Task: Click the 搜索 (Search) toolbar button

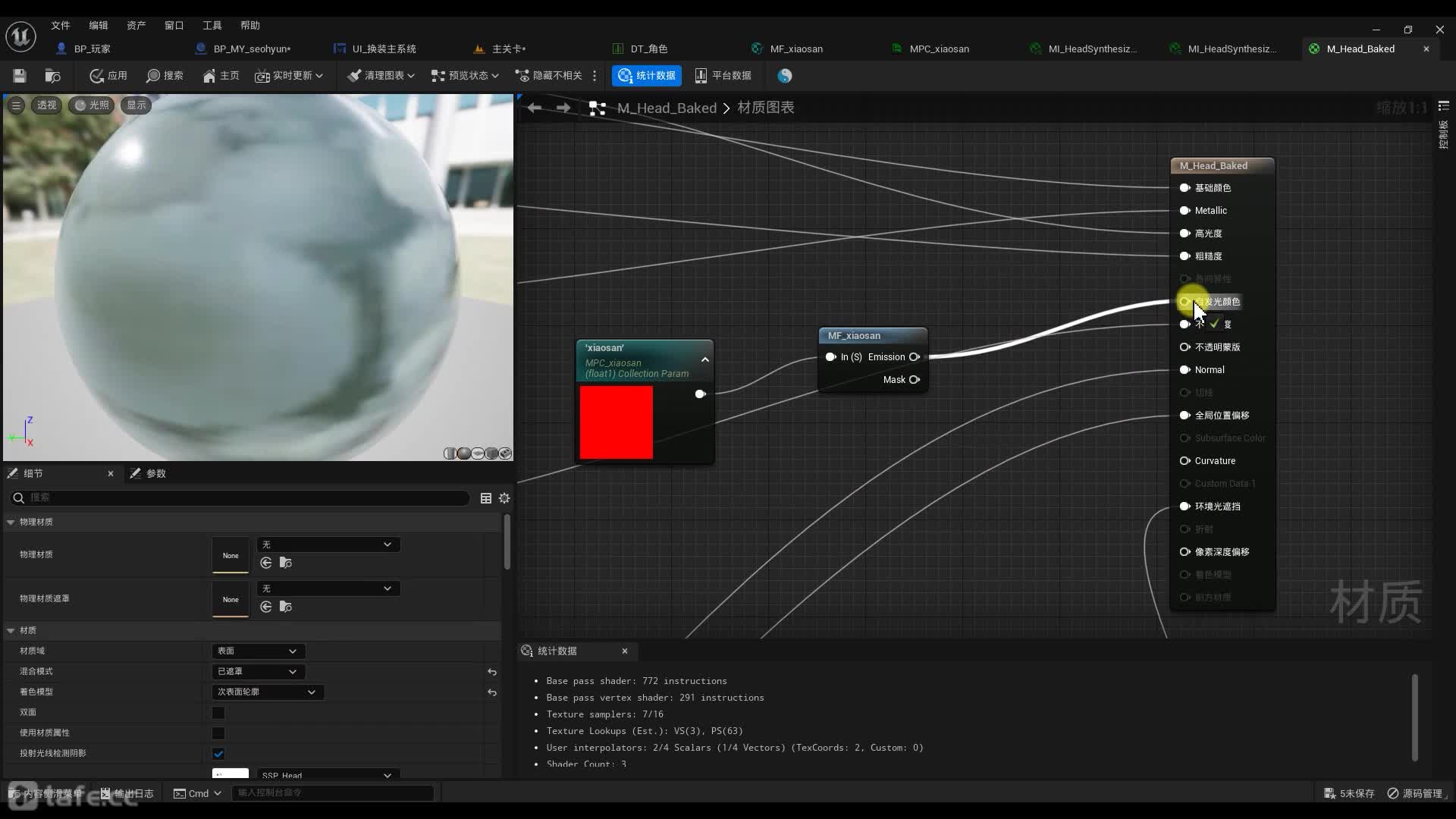Action: pos(165,76)
